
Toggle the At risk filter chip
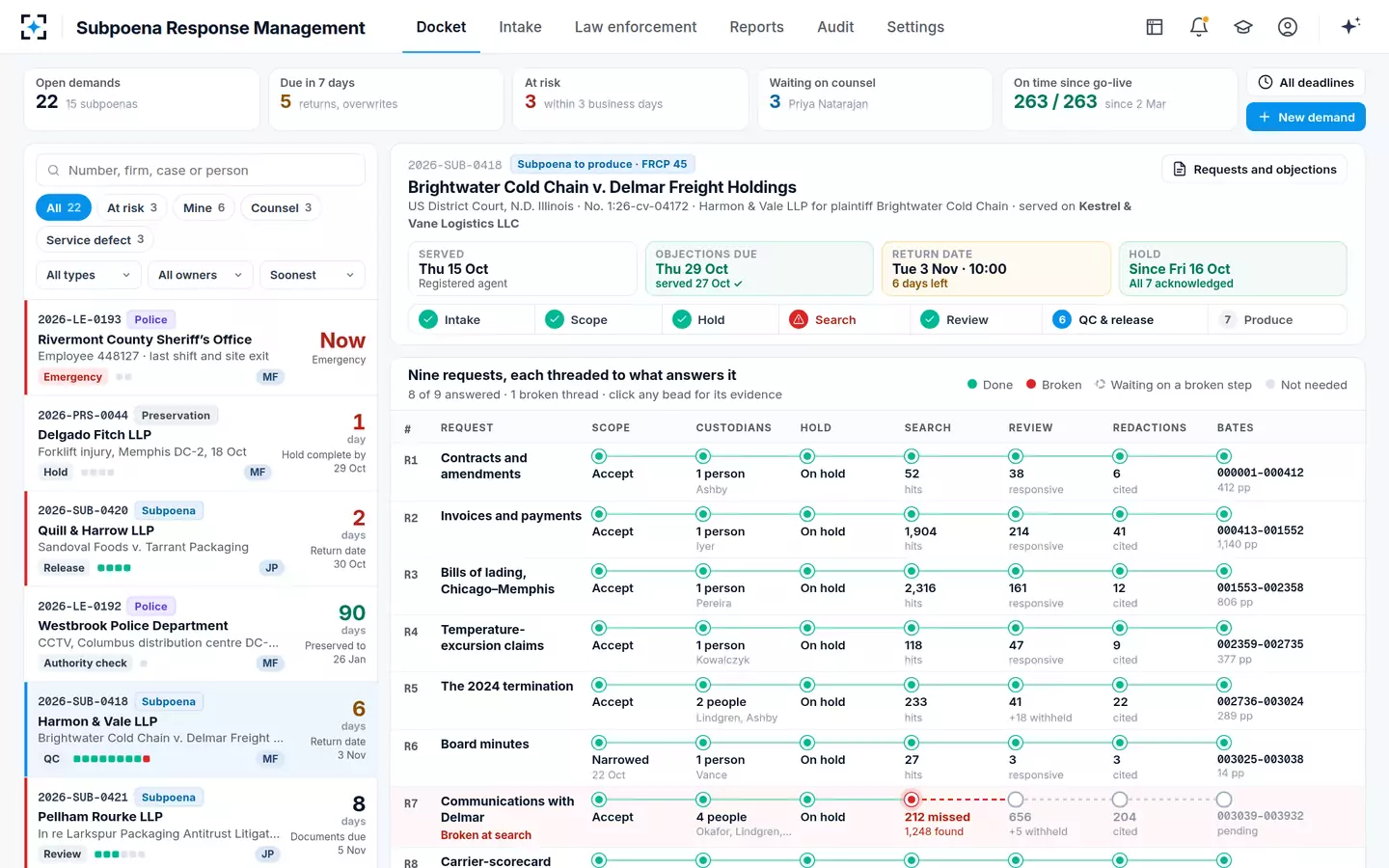pyautogui.click(x=132, y=207)
